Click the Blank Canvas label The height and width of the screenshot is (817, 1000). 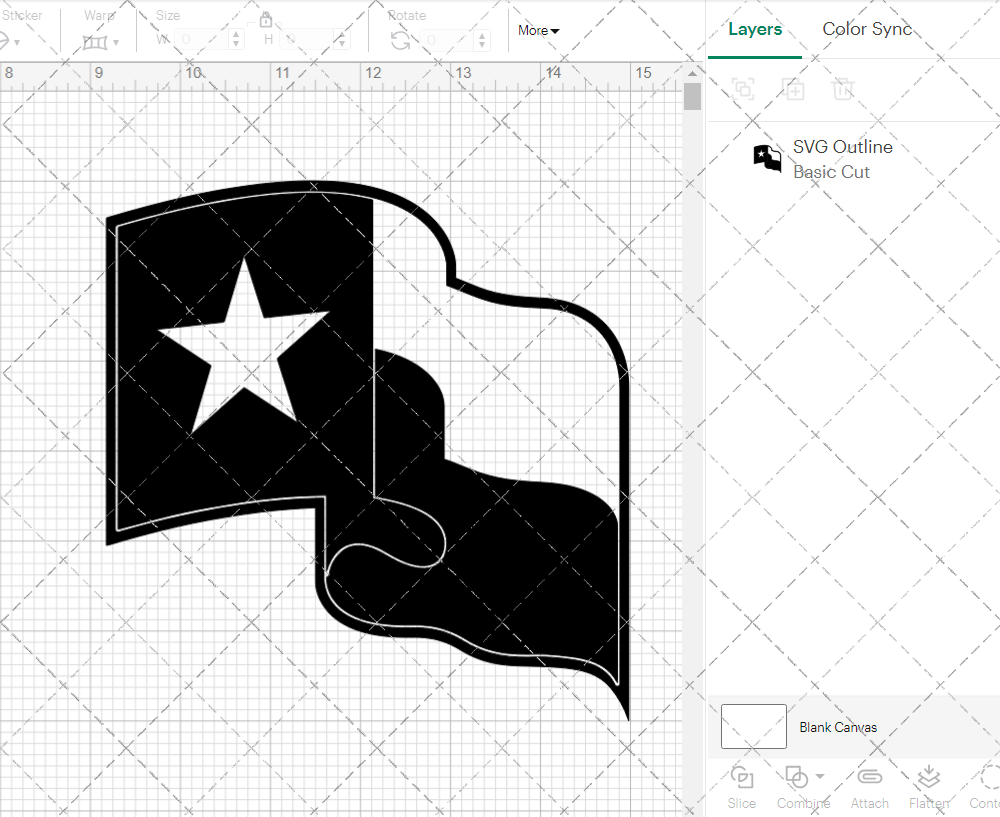coord(838,727)
